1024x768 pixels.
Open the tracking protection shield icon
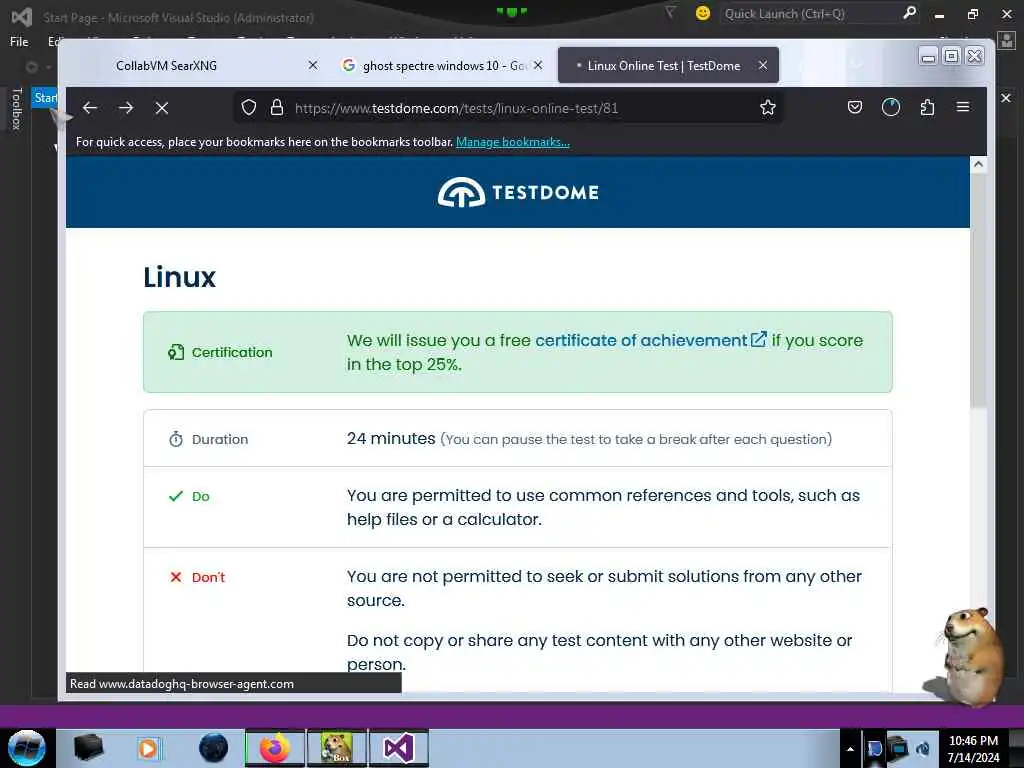click(249, 108)
